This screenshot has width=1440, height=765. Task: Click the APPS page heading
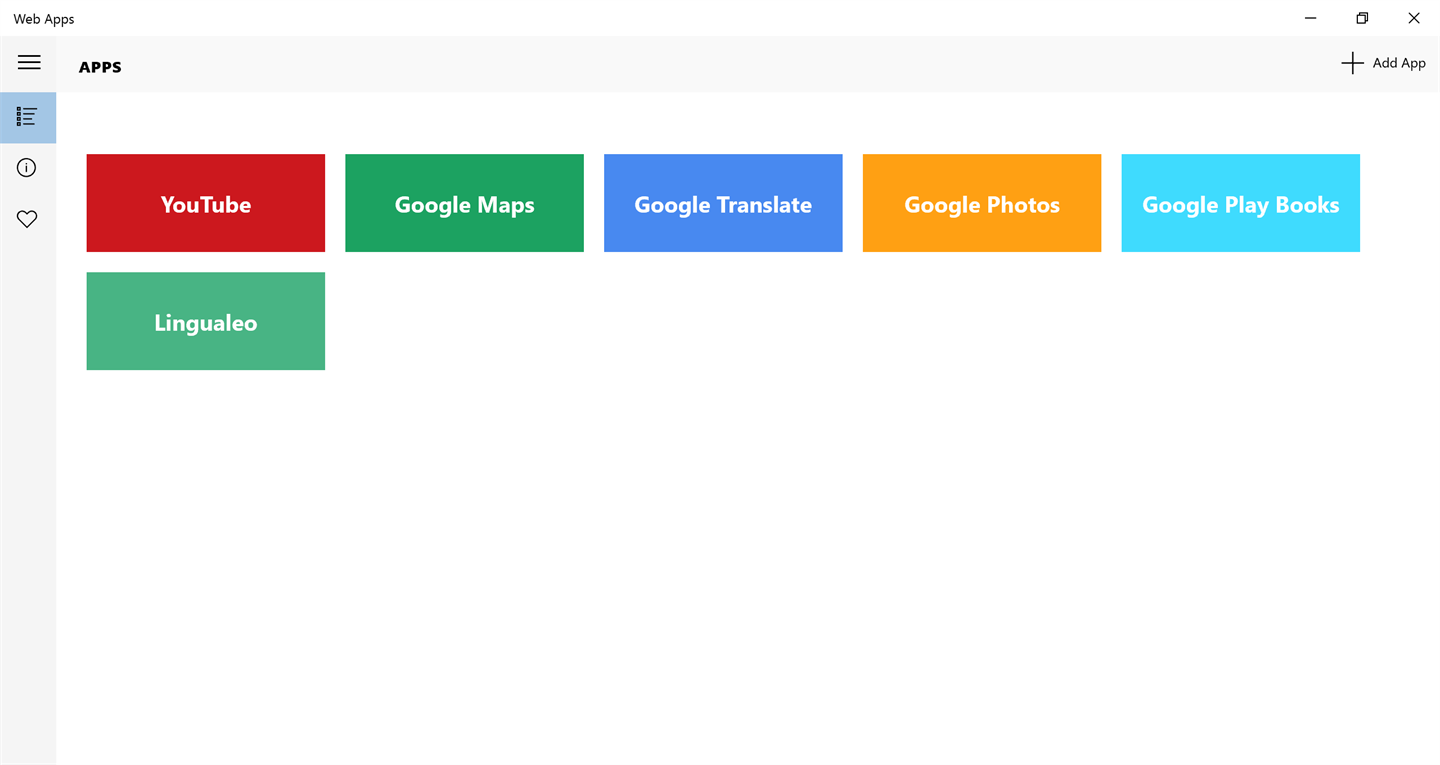(100, 67)
